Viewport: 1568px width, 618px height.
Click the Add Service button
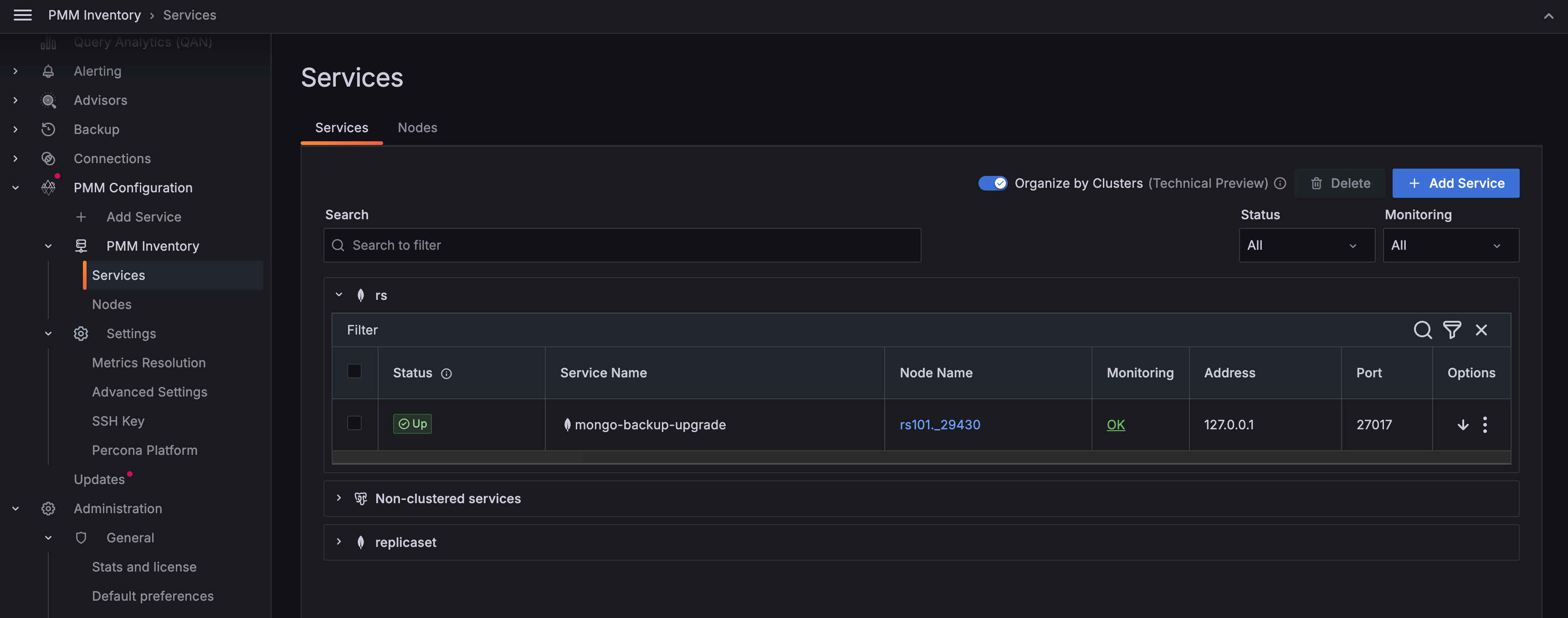[1455, 183]
